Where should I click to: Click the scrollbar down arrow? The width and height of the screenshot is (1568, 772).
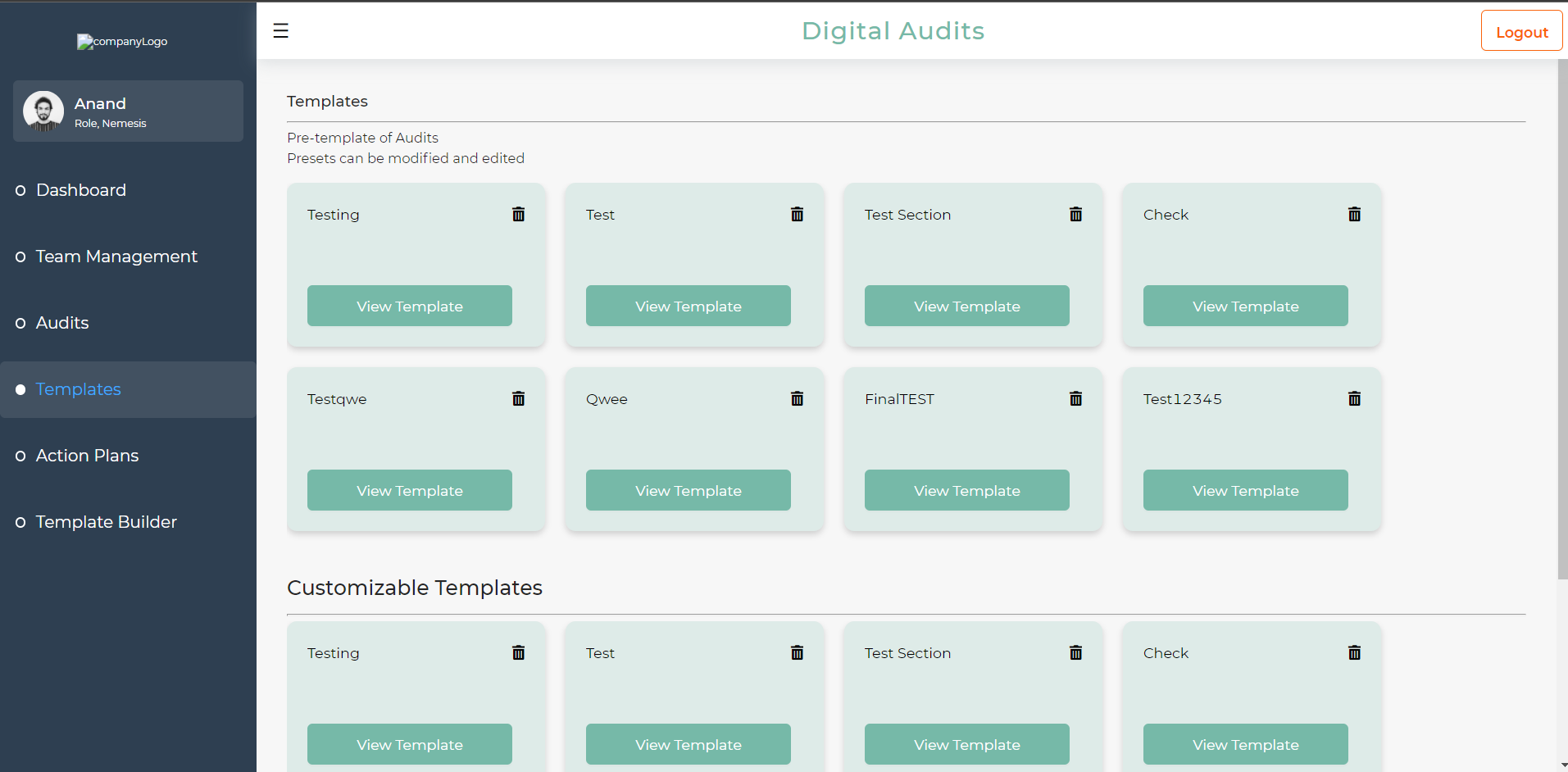(1562, 765)
